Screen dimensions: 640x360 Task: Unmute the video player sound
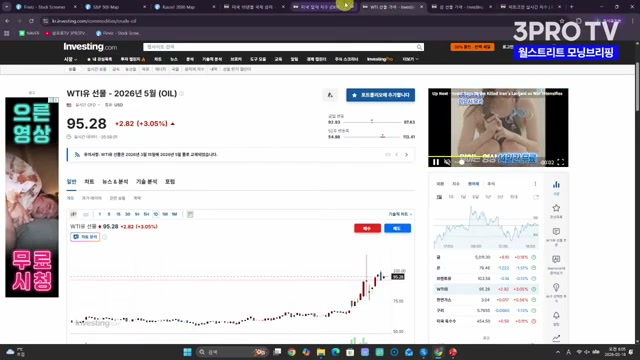point(447,162)
